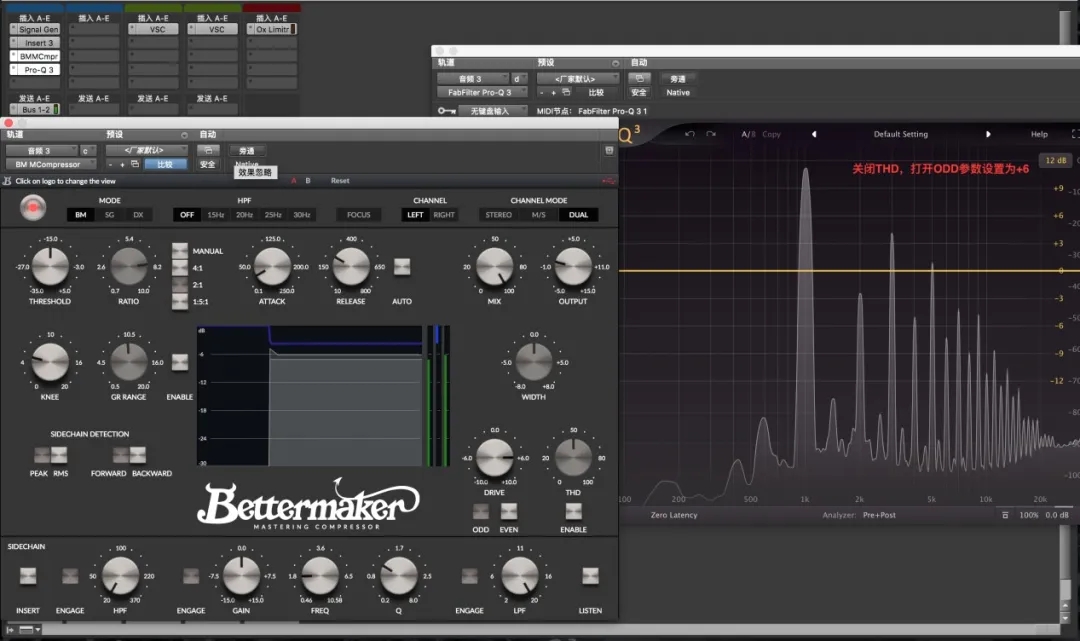Click the THRESHOLD knob
This screenshot has width=1080, height=641.
(50, 268)
